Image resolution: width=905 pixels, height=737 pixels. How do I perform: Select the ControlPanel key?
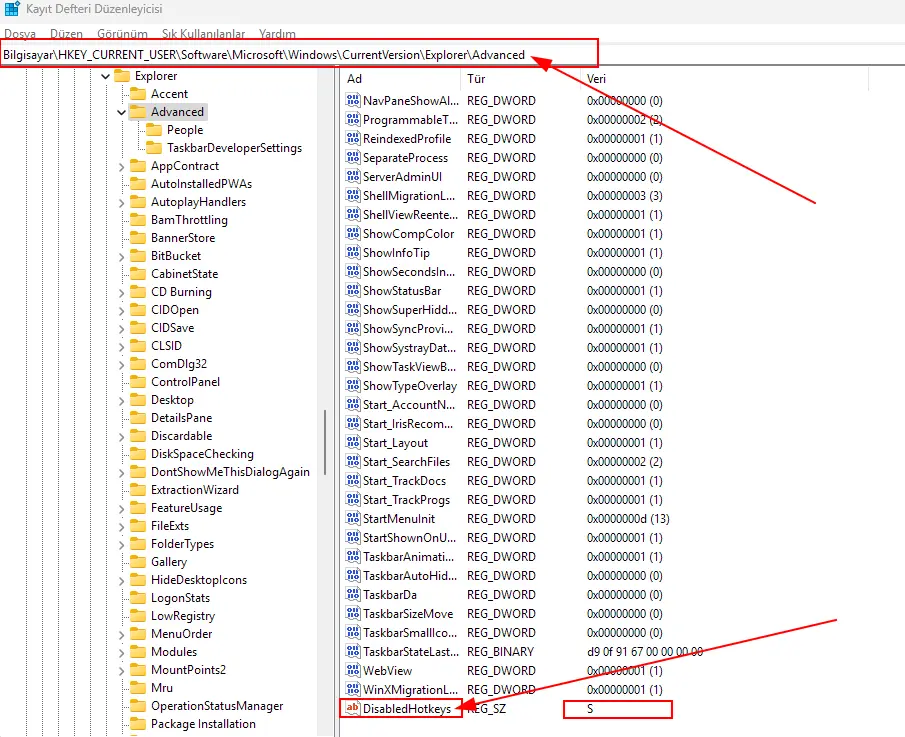[185, 381]
